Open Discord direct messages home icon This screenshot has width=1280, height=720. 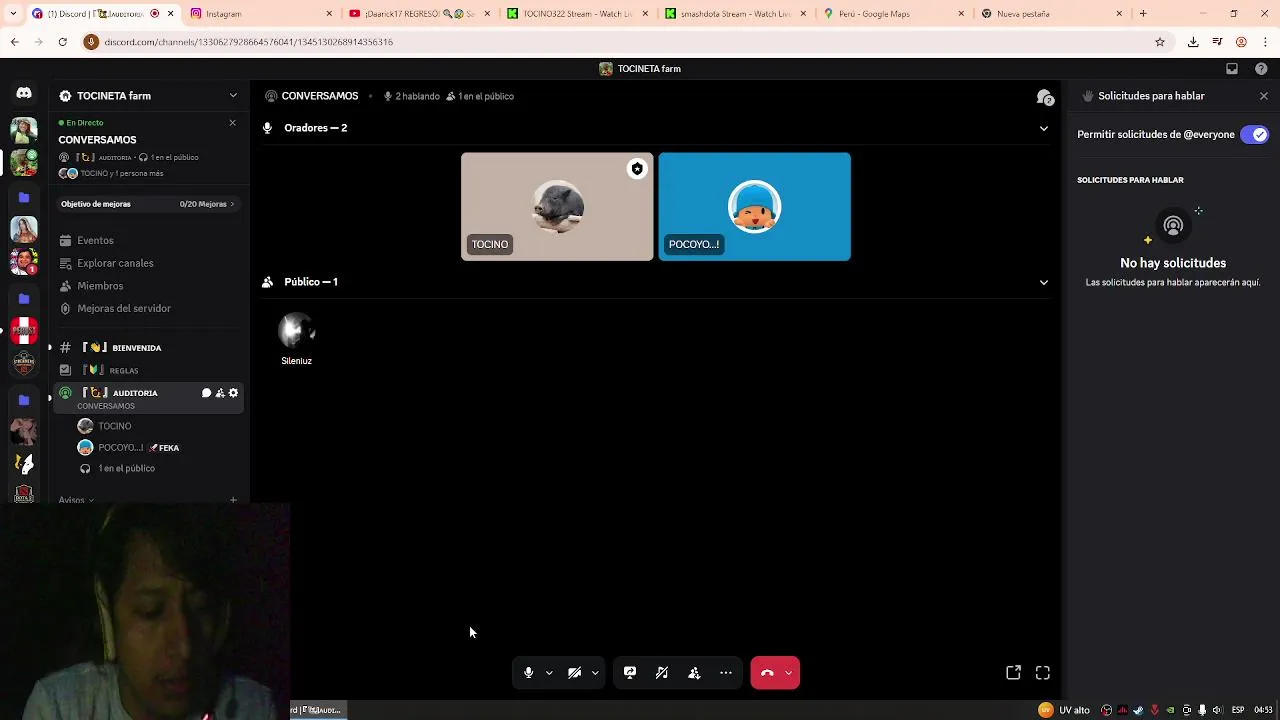[24, 93]
